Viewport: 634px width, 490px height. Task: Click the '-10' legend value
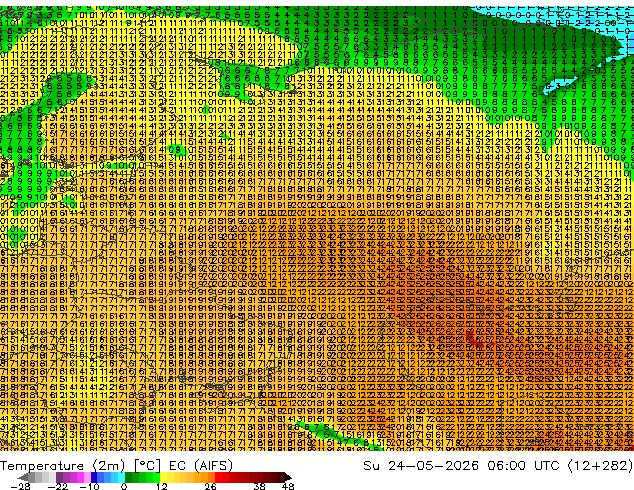89,486
